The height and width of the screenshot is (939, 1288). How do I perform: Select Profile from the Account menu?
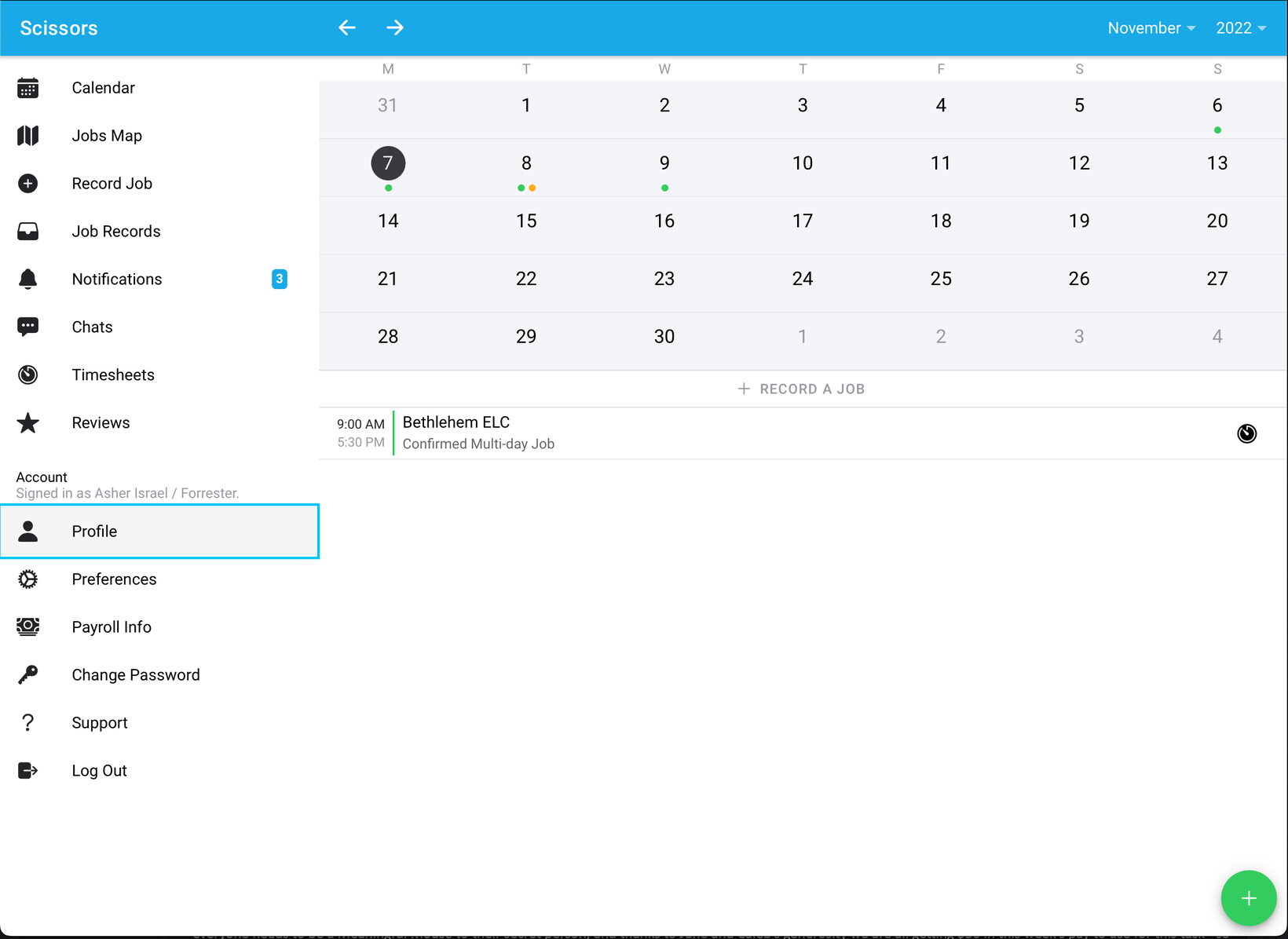tap(94, 532)
